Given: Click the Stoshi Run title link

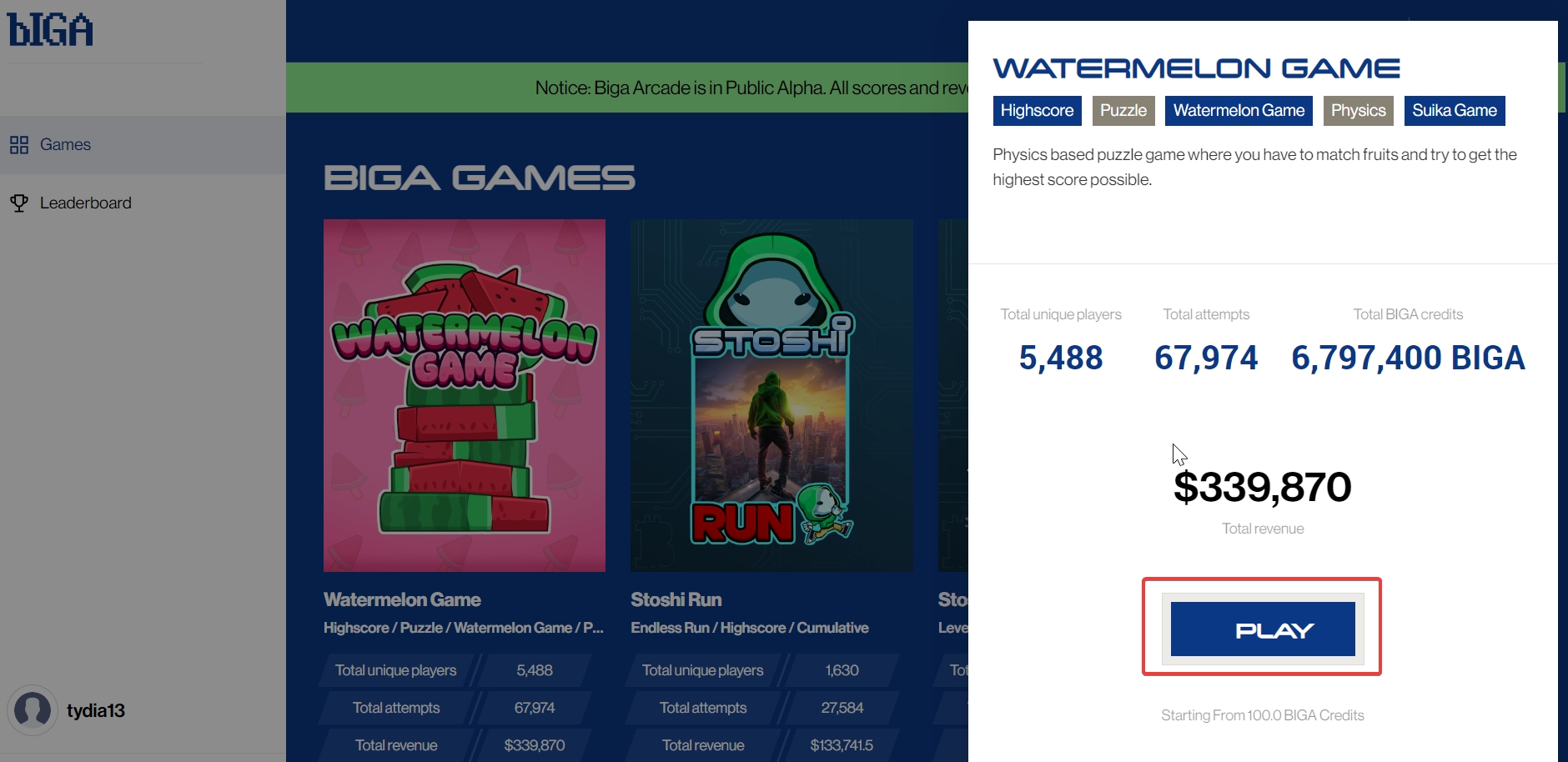Looking at the screenshot, I should pos(676,600).
